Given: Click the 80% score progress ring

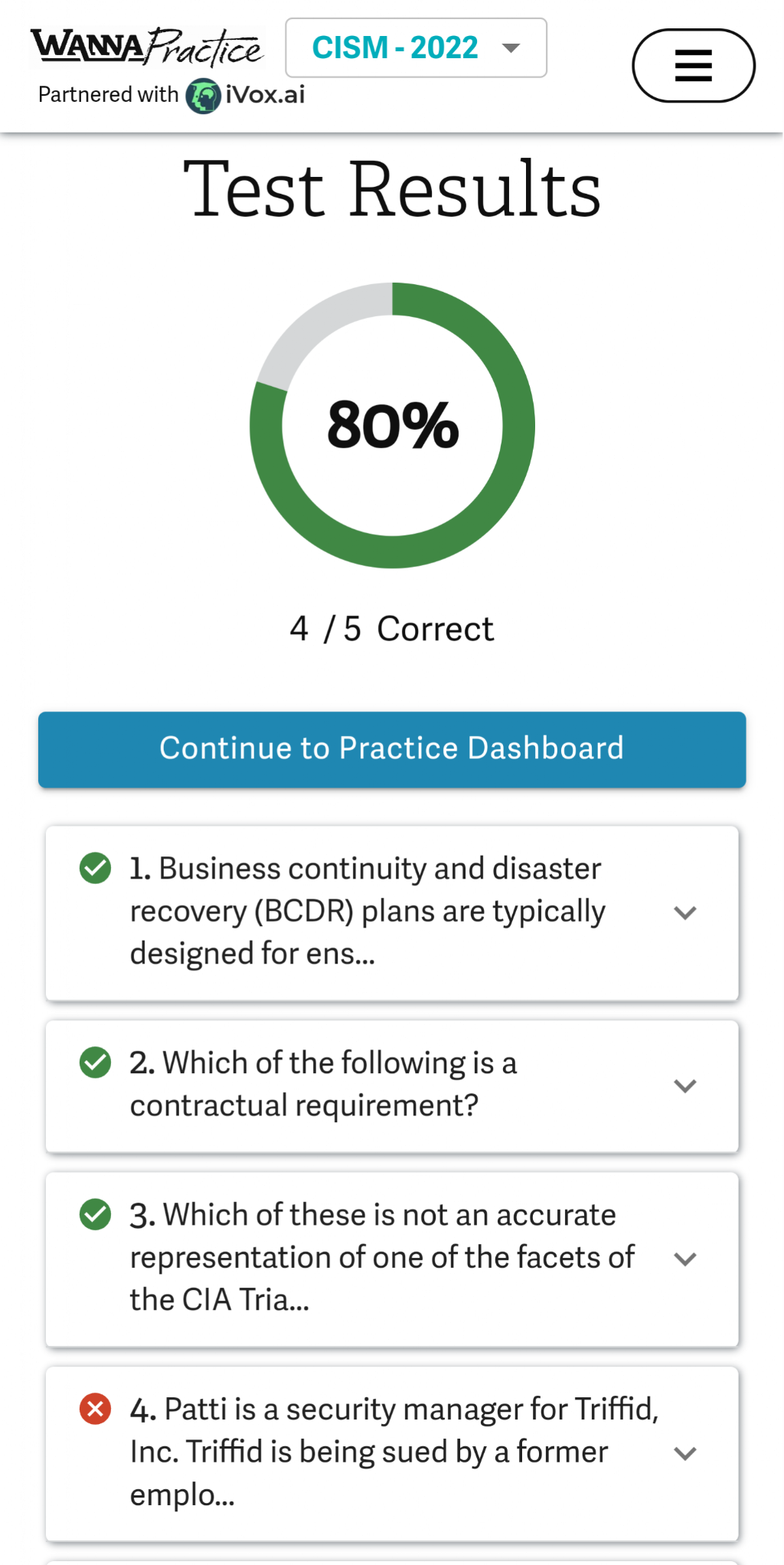Looking at the screenshot, I should pyautogui.click(x=392, y=425).
